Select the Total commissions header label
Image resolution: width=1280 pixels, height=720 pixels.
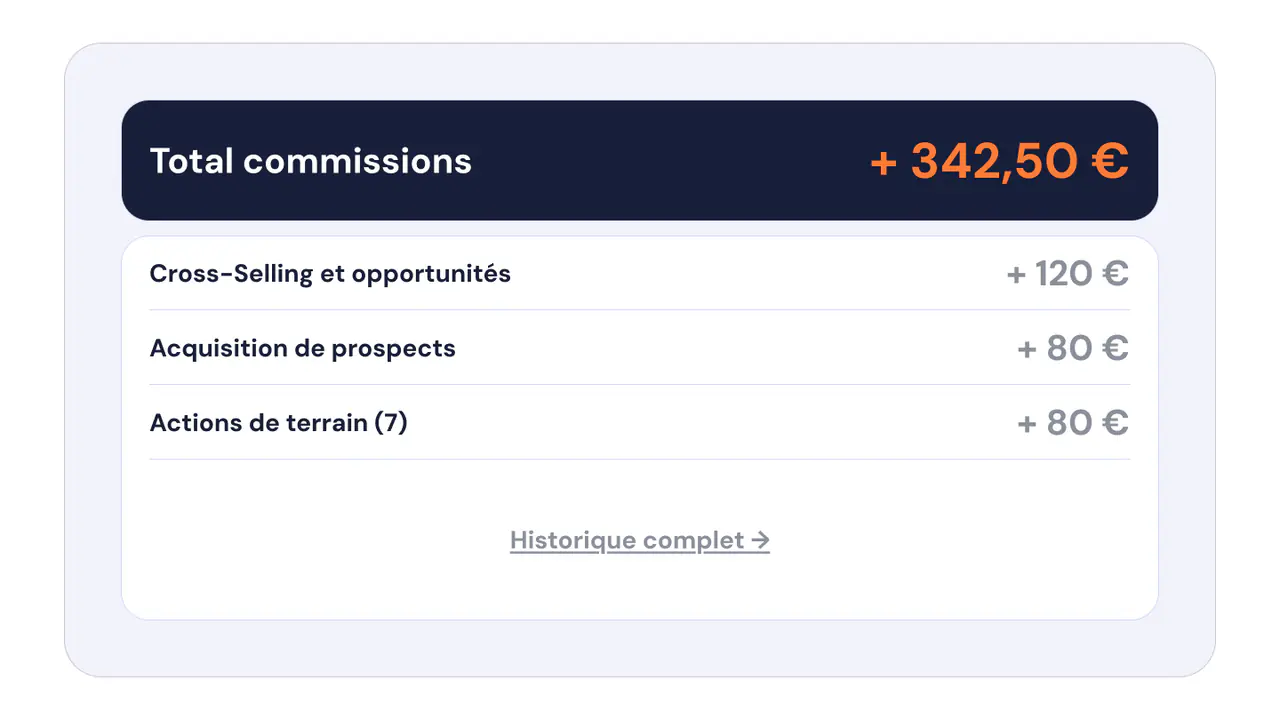(x=310, y=161)
